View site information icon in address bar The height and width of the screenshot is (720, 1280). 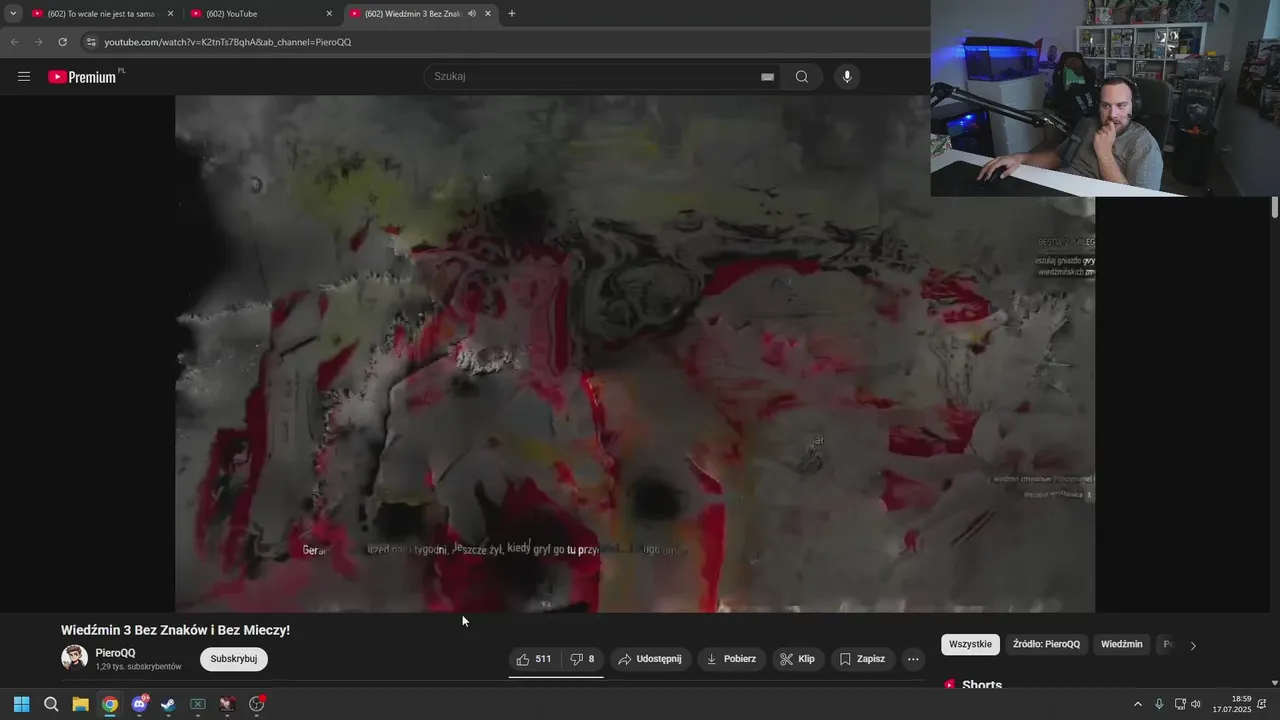[90, 42]
